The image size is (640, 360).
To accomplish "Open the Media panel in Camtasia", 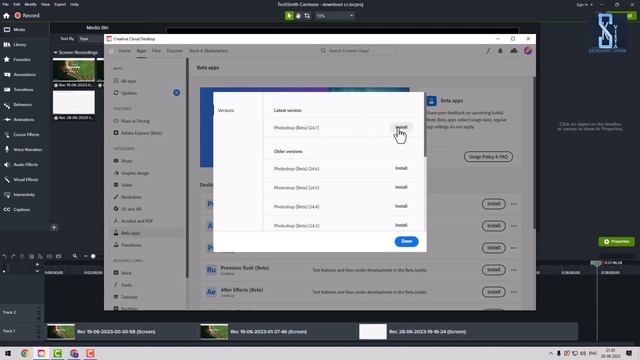I will pos(15,30).
